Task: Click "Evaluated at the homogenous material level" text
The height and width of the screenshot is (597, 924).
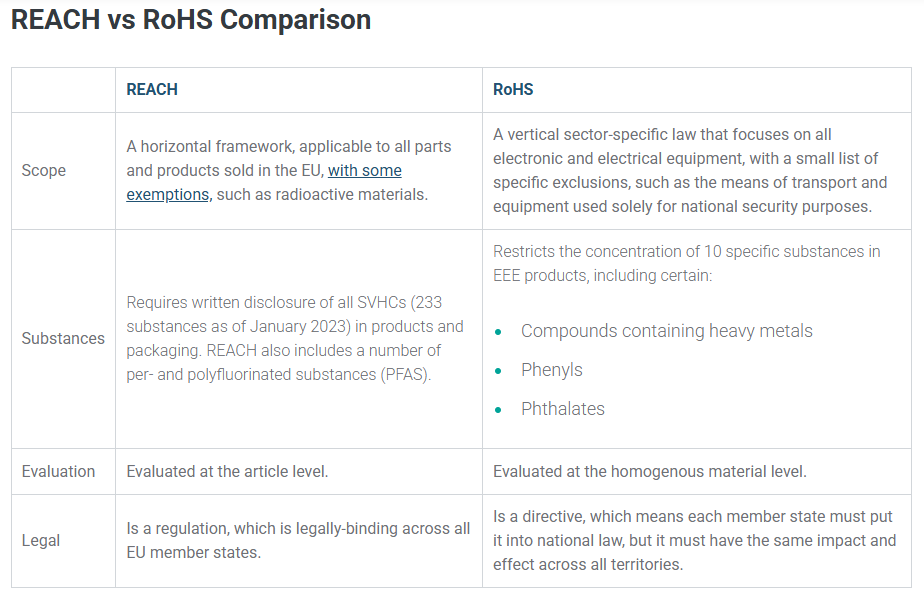Action: click(649, 471)
